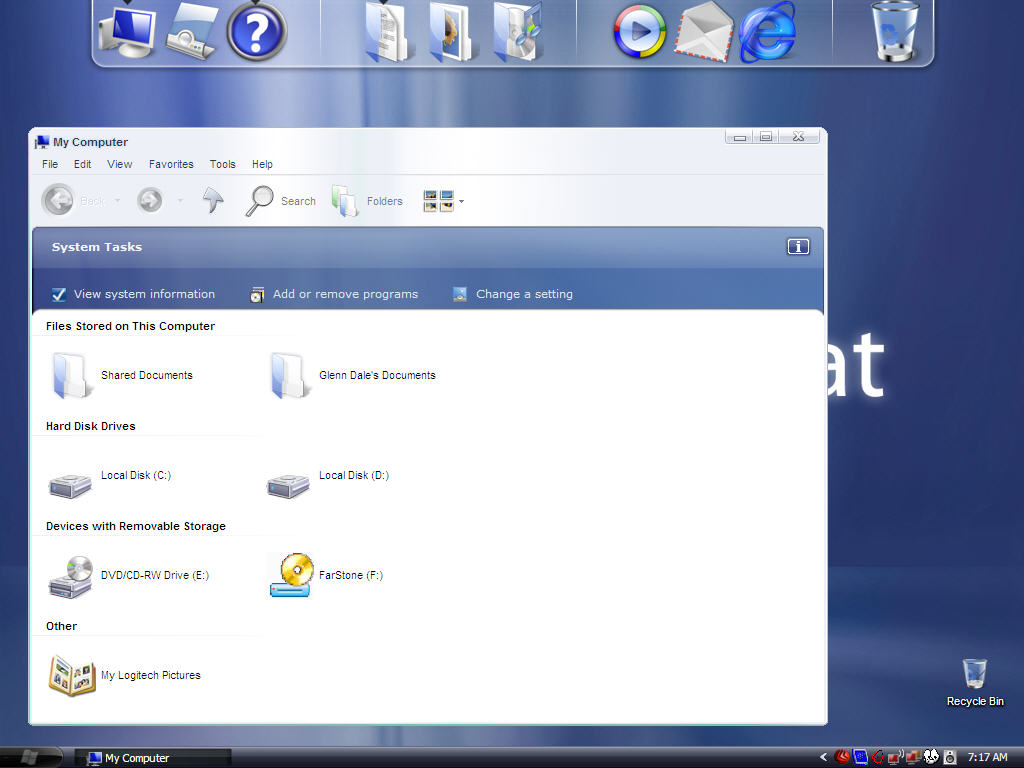Click the 'My Logitech Pictures' label
Image resolution: width=1024 pixels, height=768 pixels.
point(151,675)
